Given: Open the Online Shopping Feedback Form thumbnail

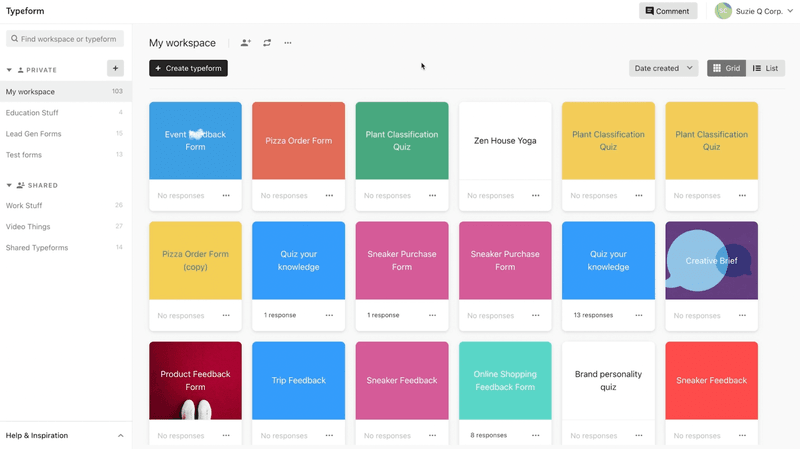Looking at the screenshot, I should coord(505,381).
